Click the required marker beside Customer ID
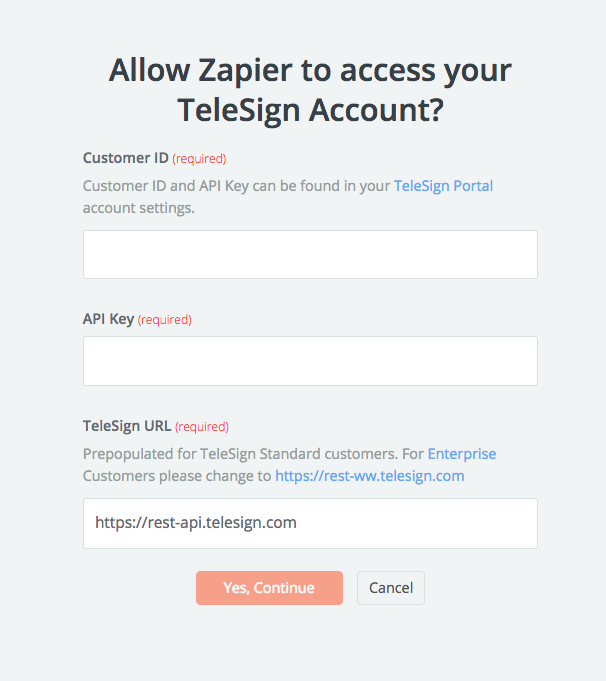Image resolution: width=606 pixels, height=681 pixels. 199,159
